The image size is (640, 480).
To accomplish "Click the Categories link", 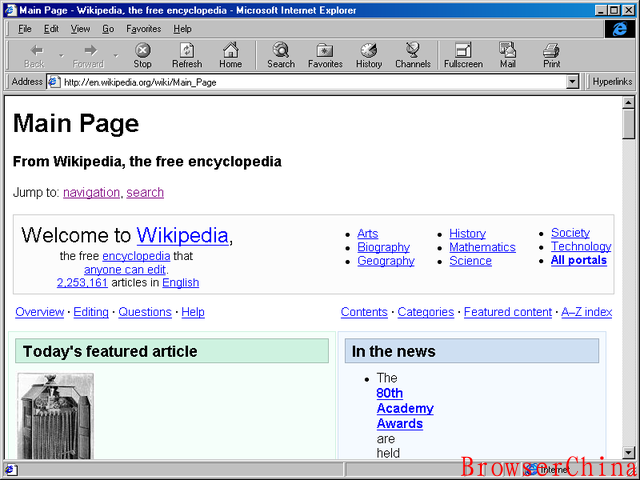I will click(426, 312).
